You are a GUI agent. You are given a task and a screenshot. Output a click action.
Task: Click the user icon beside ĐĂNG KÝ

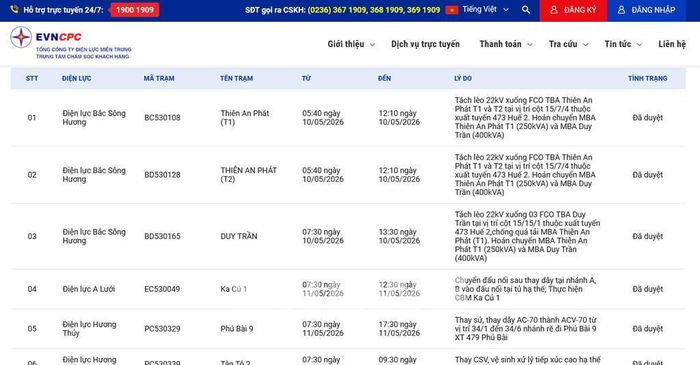554,10
